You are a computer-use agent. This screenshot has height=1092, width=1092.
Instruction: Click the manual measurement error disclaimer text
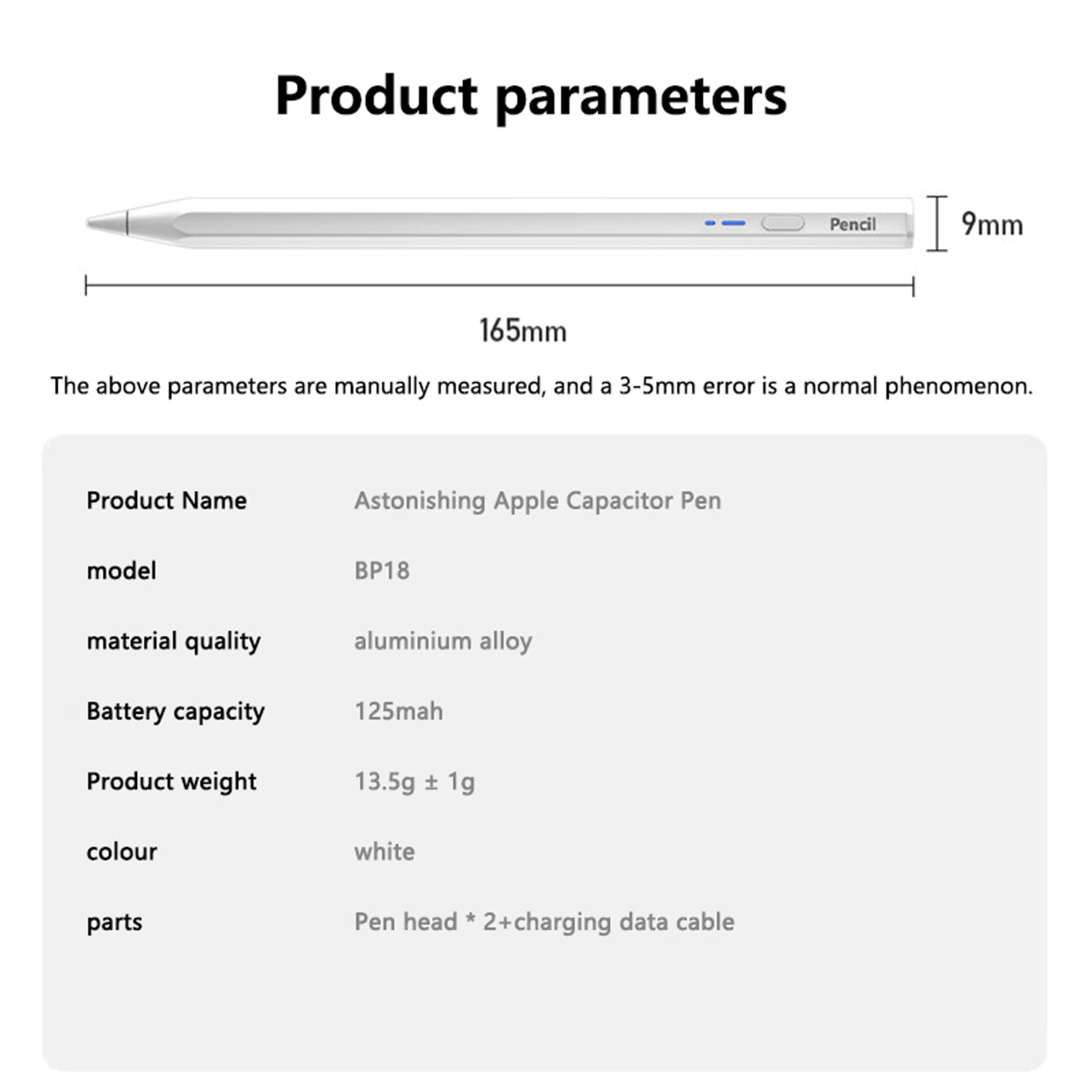coord(542,386)
